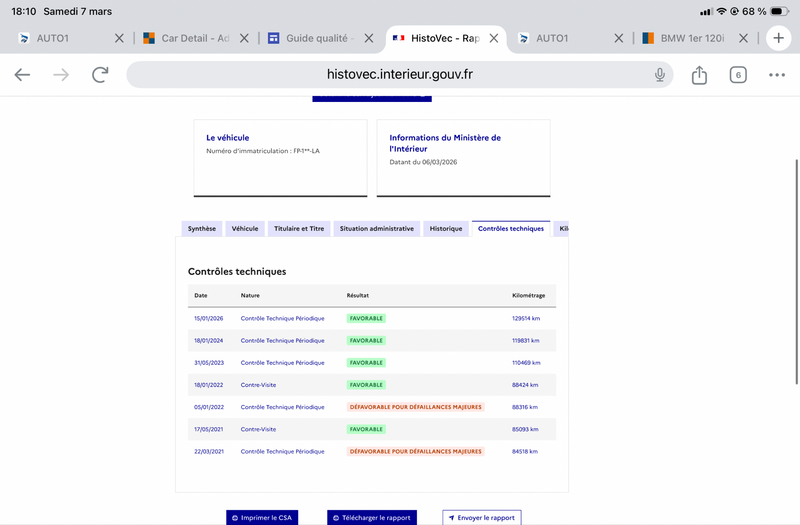
Task: Open the Titulaire et Titre tab
Action: click(298, 229)
